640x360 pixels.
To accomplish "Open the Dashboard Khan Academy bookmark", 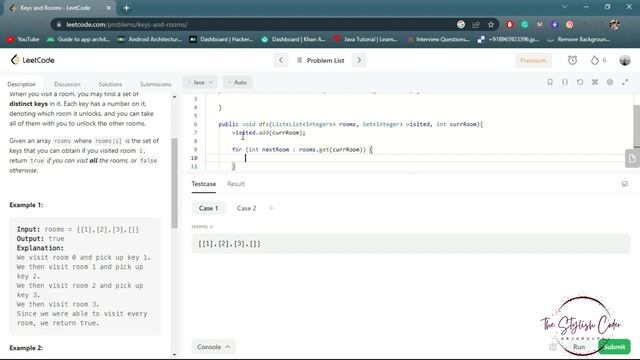I will [x=293, y=39].
